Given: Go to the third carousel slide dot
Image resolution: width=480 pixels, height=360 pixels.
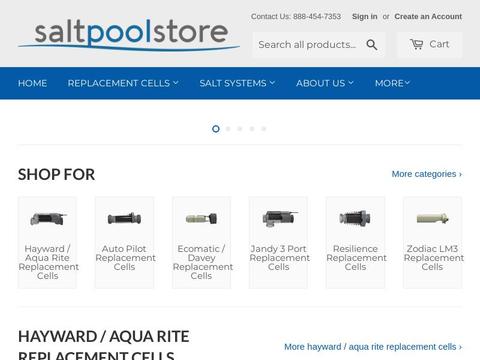Looking at the screenshot, I should pos(240,129).
